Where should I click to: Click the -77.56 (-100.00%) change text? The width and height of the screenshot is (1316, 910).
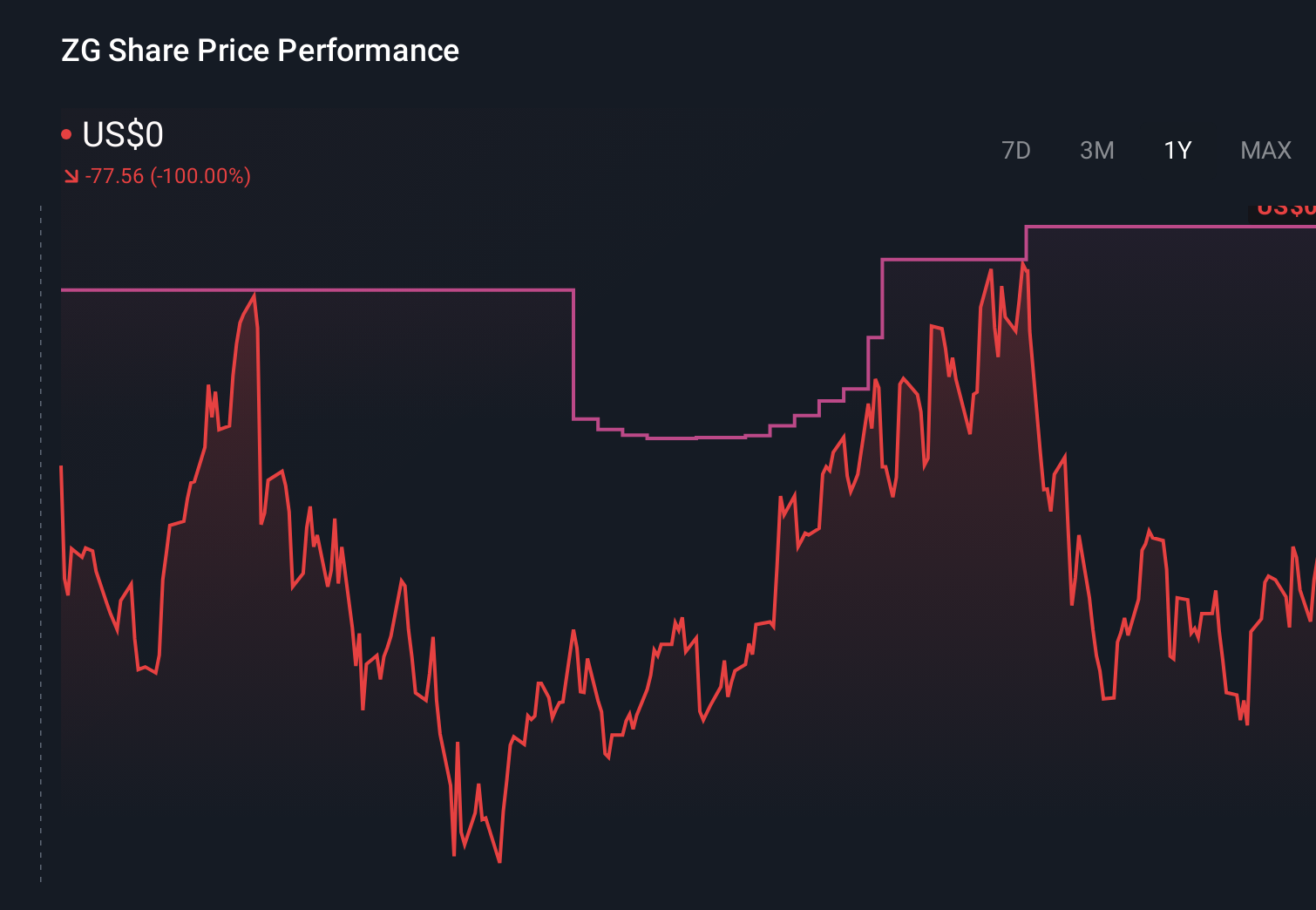(x=167, y=175)
